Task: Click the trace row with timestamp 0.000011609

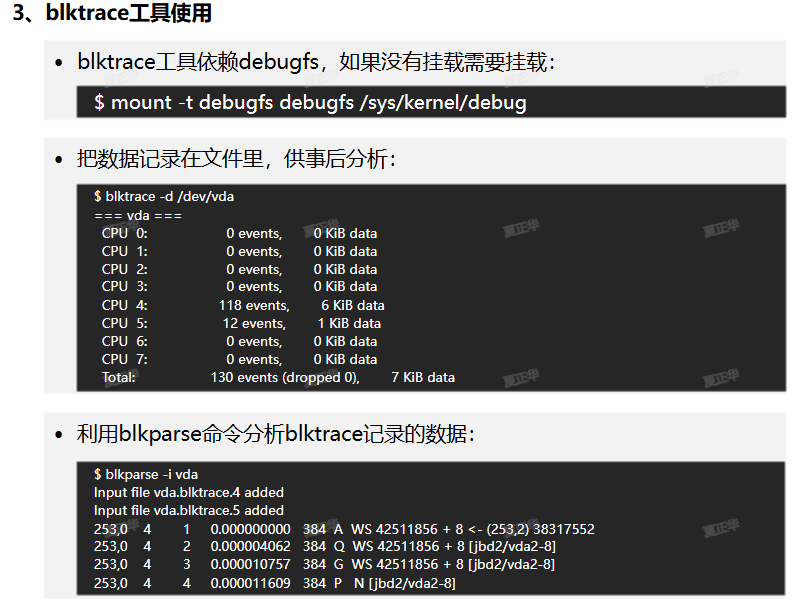Action: click(275, 583)
